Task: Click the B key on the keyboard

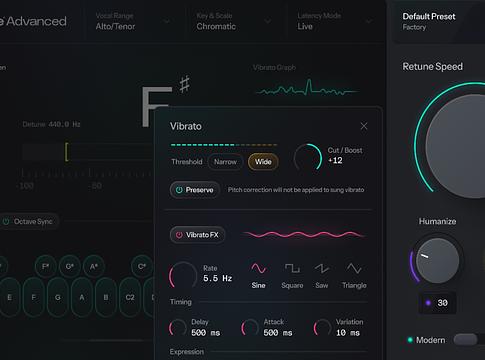Action: point(106,297)
